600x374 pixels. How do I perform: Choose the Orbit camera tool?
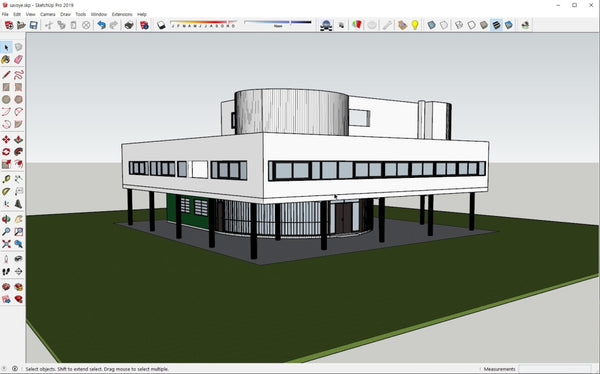(6, 219)
